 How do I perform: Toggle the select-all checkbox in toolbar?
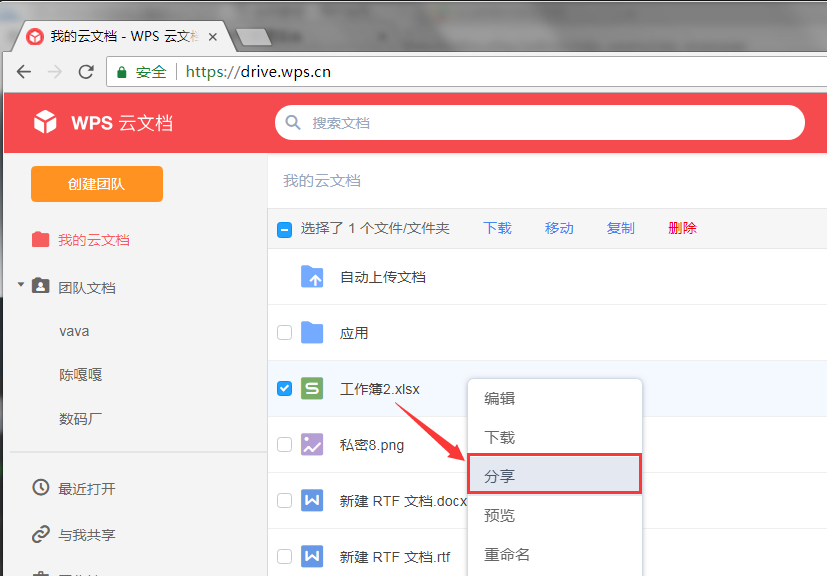(x=284, y=229)
